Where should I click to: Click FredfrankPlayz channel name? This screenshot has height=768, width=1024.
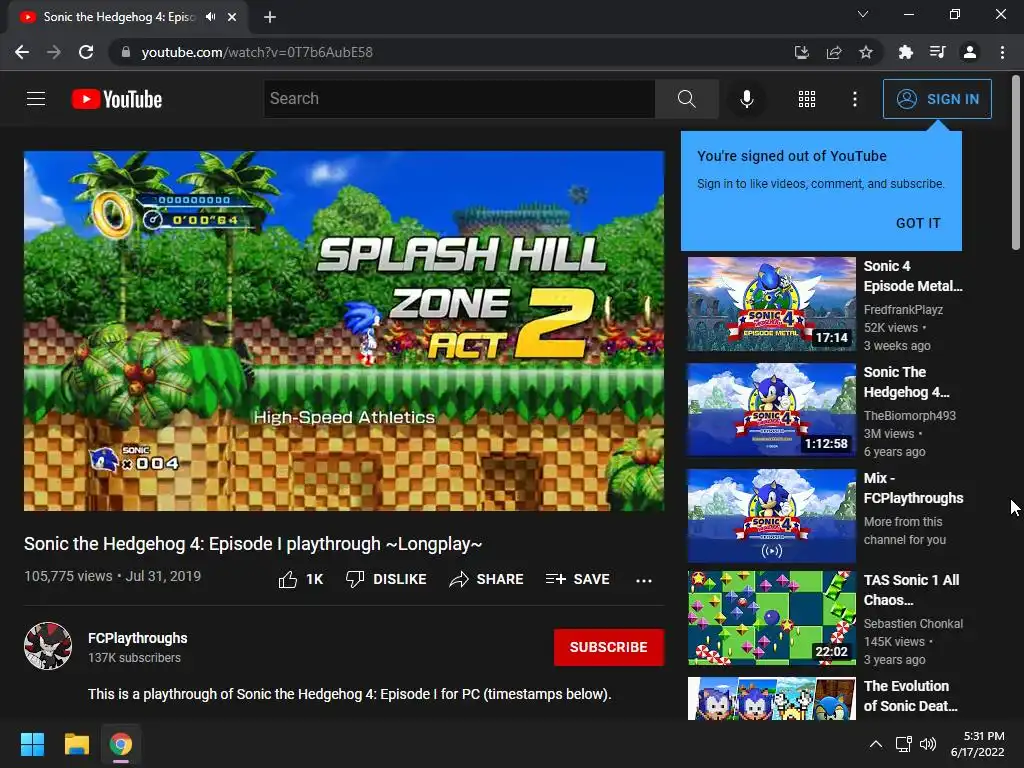[x=903, y=310]
